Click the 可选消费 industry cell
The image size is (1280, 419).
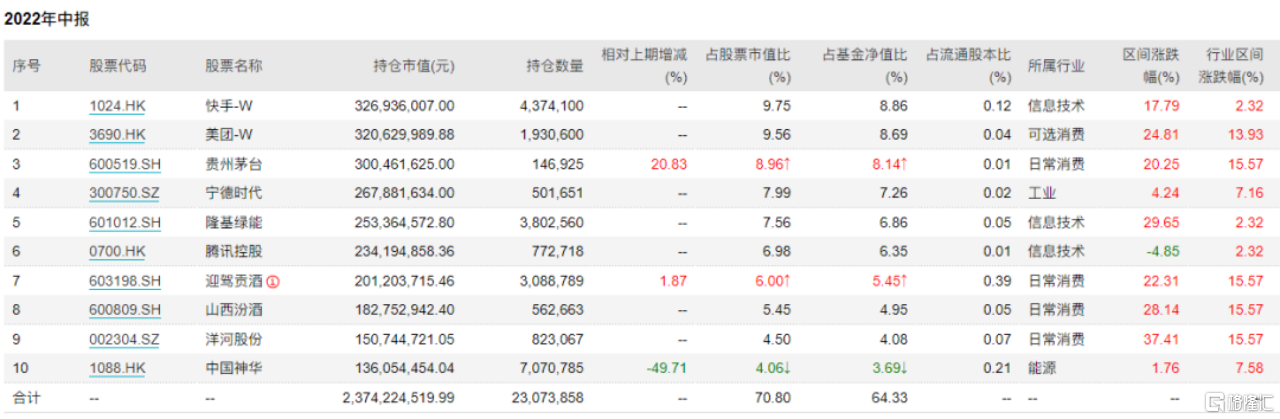[1056, 134]
